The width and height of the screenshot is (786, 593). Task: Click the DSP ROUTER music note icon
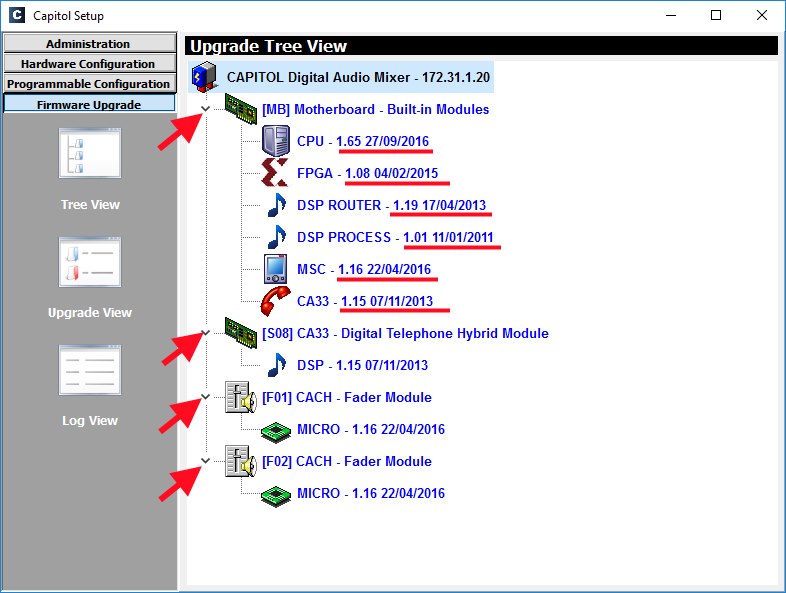[276, 205]
